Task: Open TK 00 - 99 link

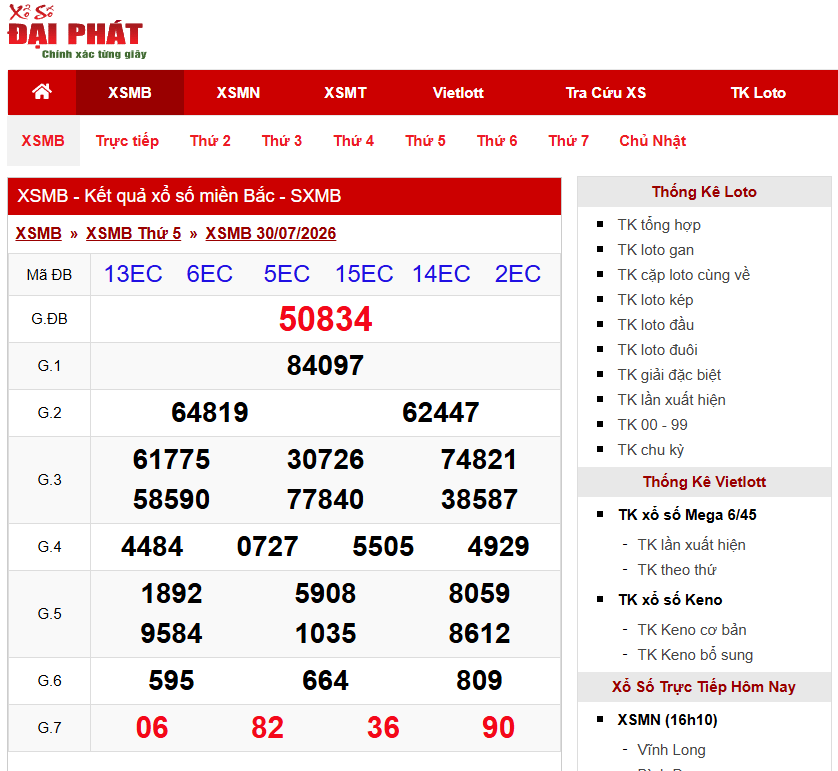Action: [652, 425]
